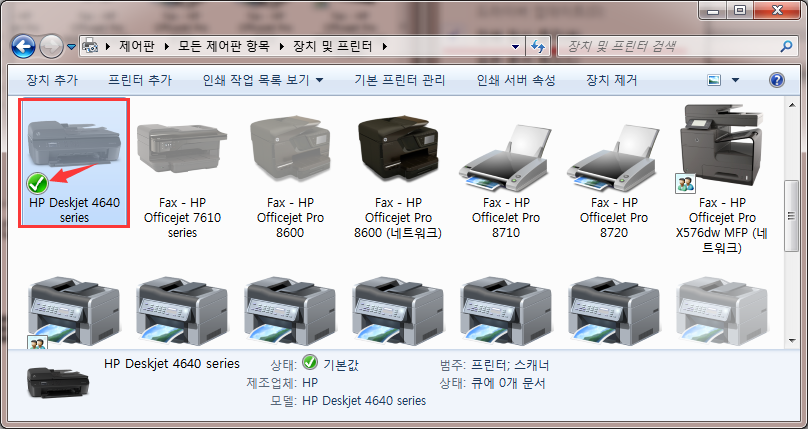Click shared users badge on X576dw MFP
The width and height of the screenshot is (808, 429).
[685, 183]
